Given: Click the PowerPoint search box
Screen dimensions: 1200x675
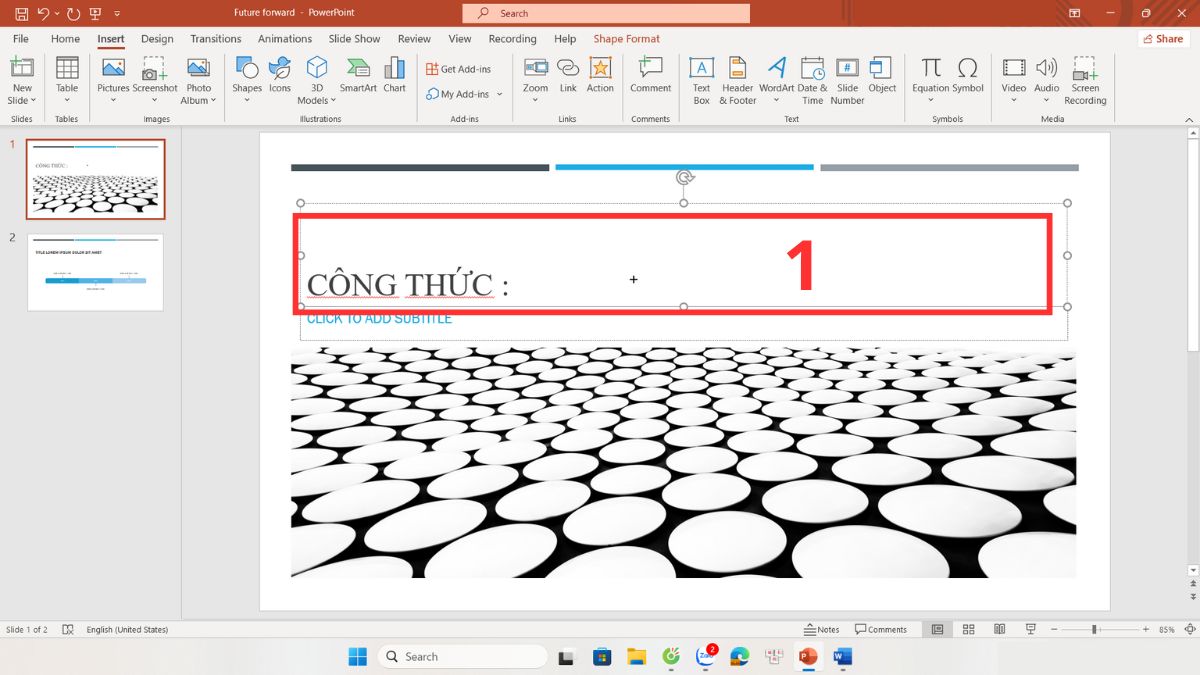Looking at the screenshot, I should pos(606,13).
